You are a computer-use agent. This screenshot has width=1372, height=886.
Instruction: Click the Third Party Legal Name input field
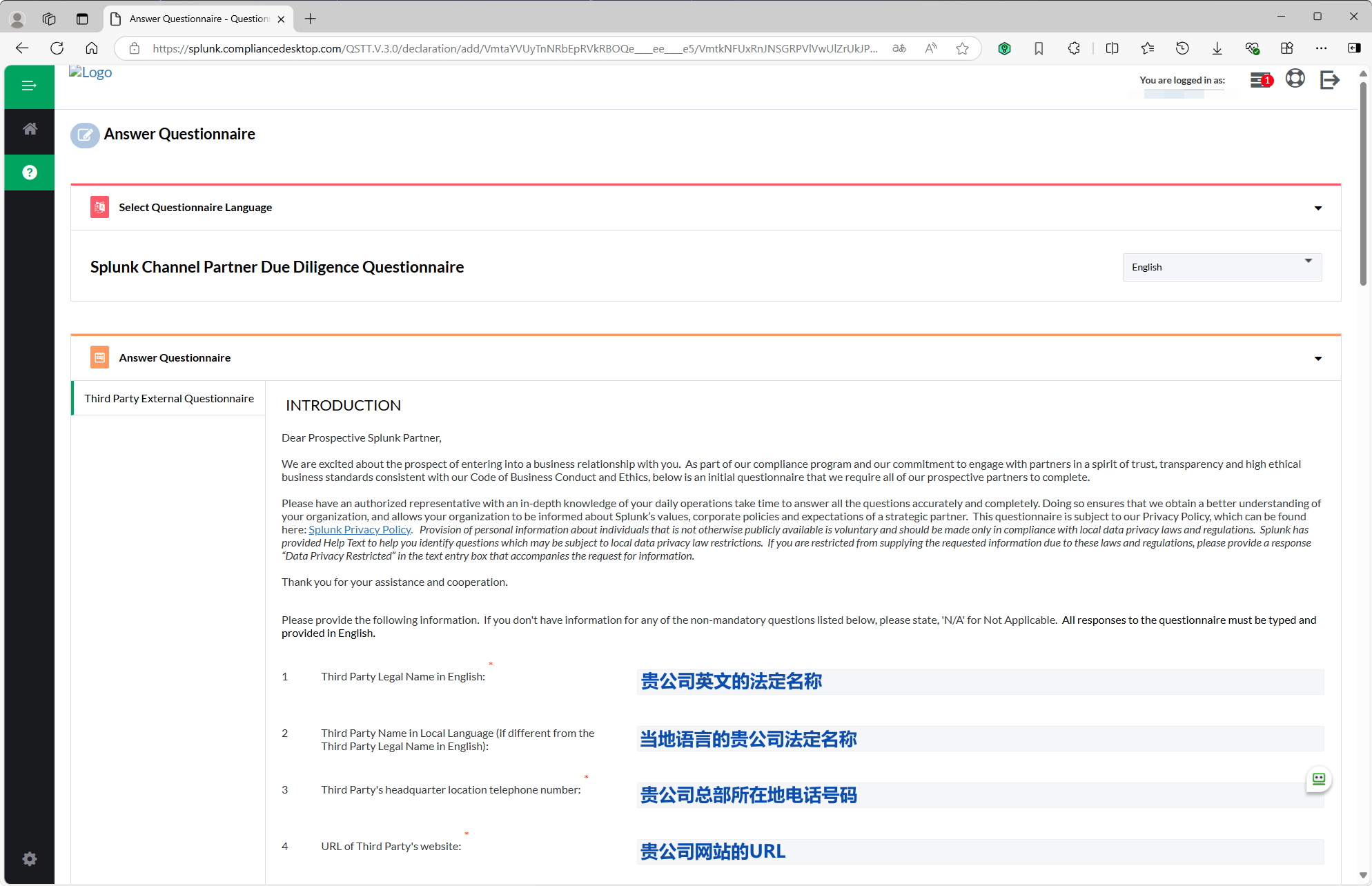point(980,682)
